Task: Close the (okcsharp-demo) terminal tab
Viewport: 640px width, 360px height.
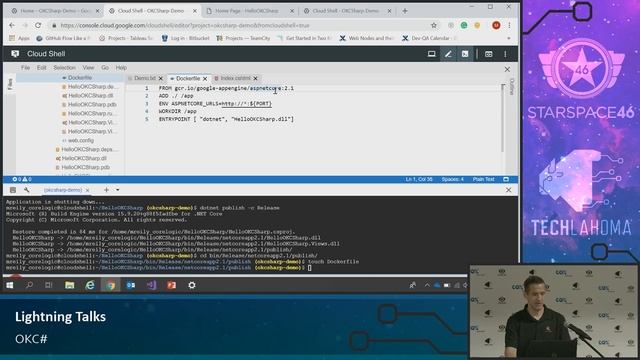Action: click(87, 190)
